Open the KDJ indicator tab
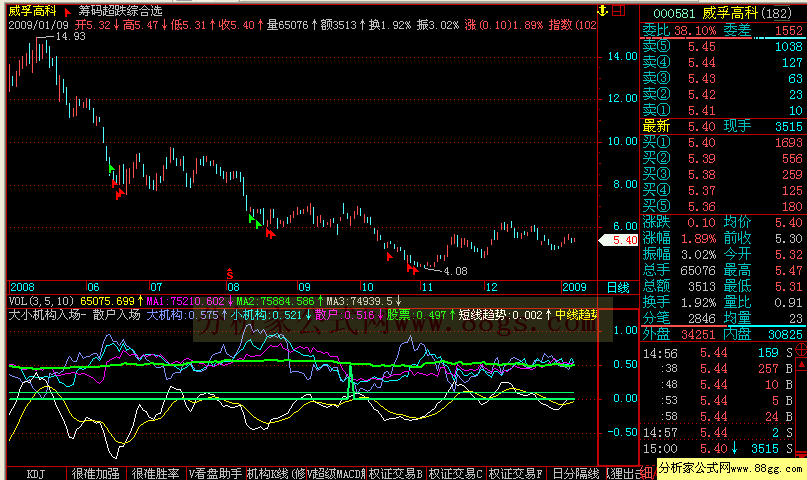 point(36,474)
